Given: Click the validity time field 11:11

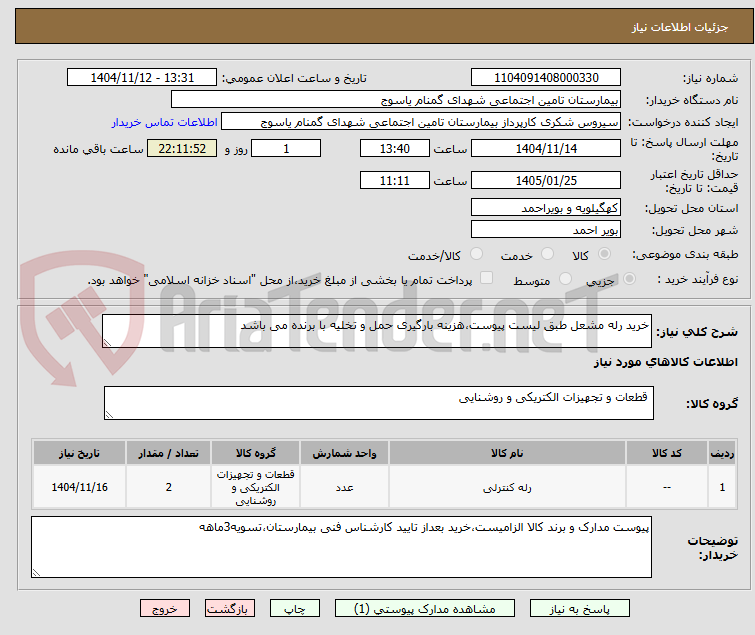Looking at the screenshot, I should pyautogui.click(x=394, y=181).
